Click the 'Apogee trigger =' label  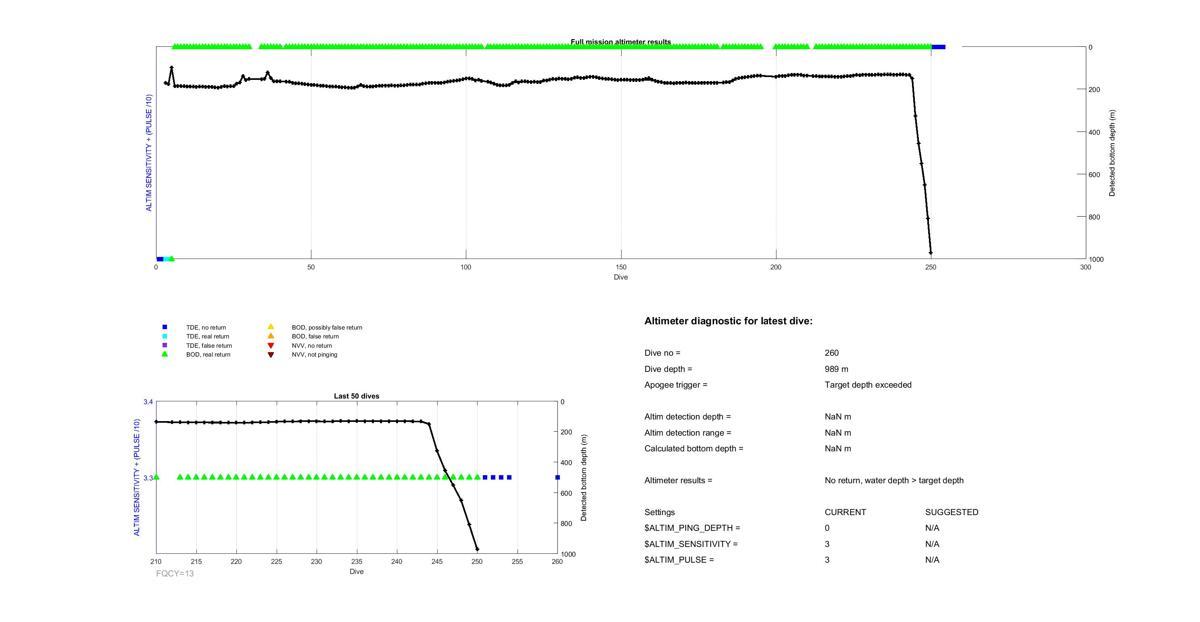(676, 385)
